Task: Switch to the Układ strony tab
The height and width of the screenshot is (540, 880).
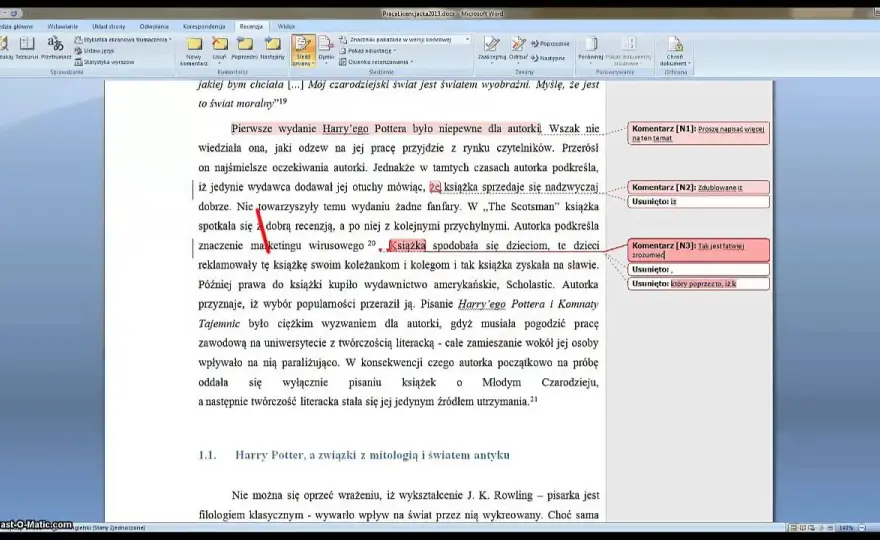Action: [109, 26]
